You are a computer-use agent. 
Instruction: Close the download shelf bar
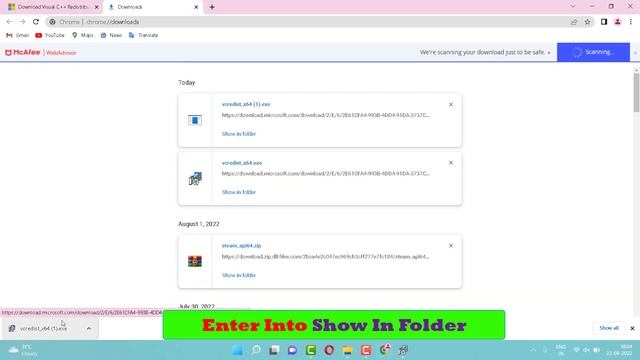632,328
